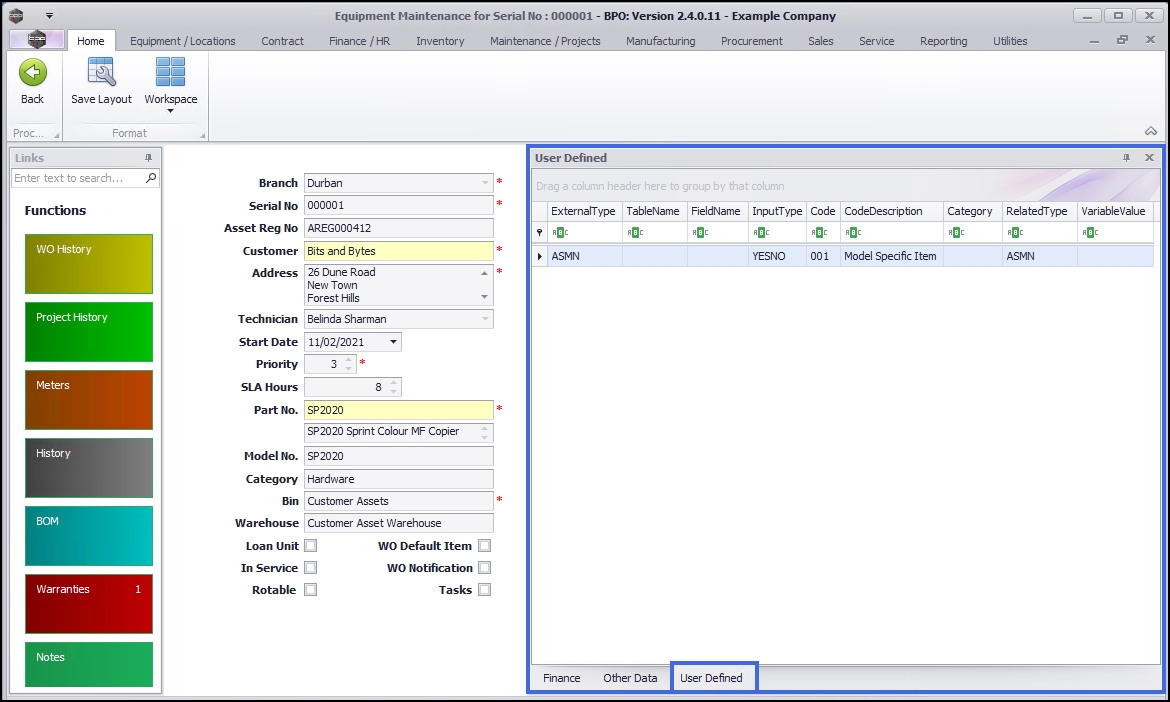Enable the Loan Unit checkbox
The width and height of the screenshot is (1170, 702).
click(311, 546)
